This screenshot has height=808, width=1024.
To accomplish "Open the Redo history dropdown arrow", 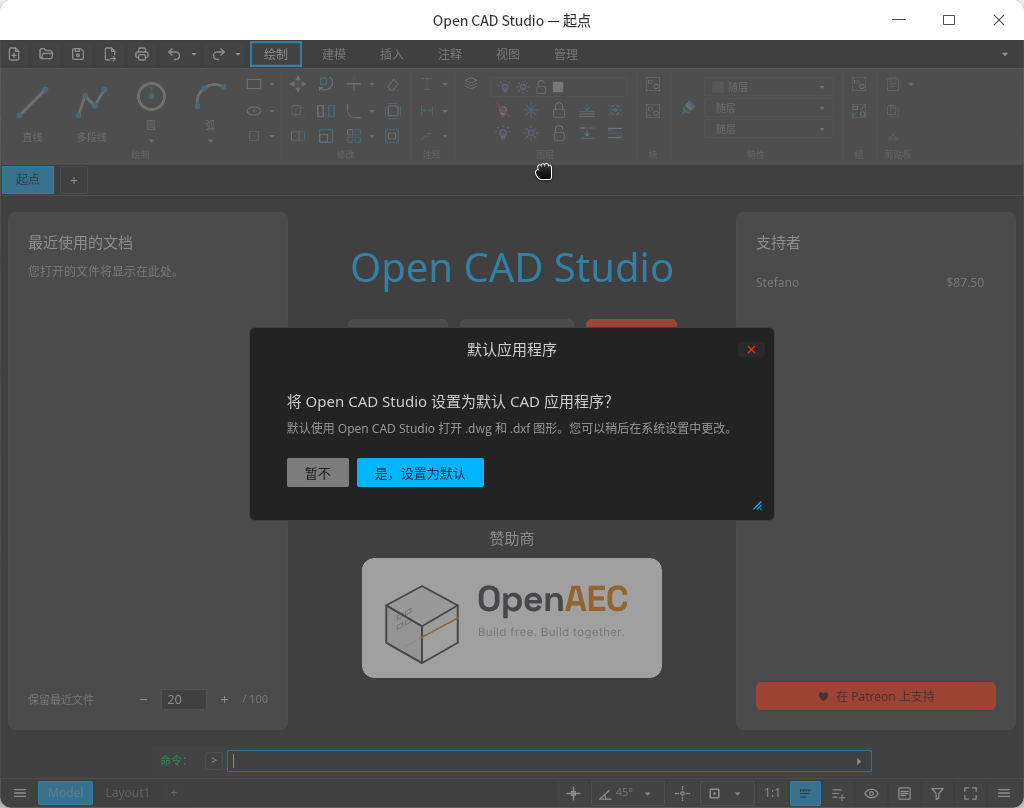I will click(x=238, y=54).
